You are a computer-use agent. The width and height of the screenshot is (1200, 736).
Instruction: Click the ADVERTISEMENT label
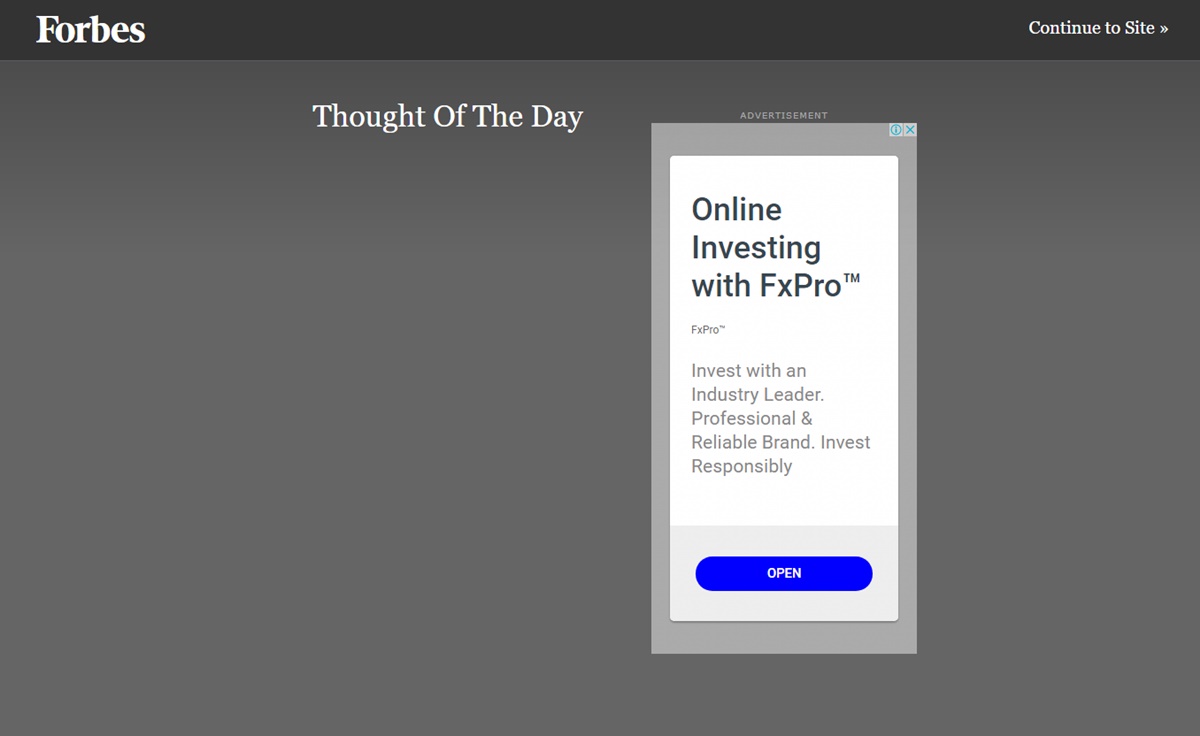pos(783,115)
